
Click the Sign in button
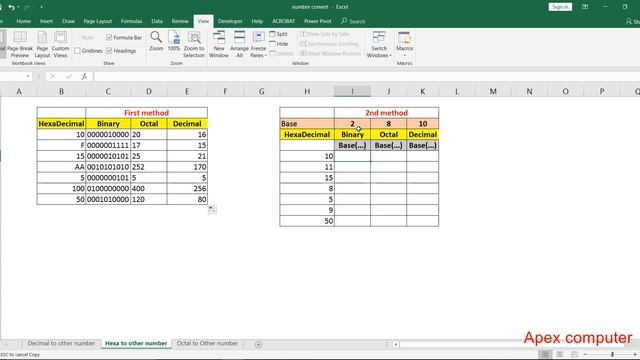[560, 7]
